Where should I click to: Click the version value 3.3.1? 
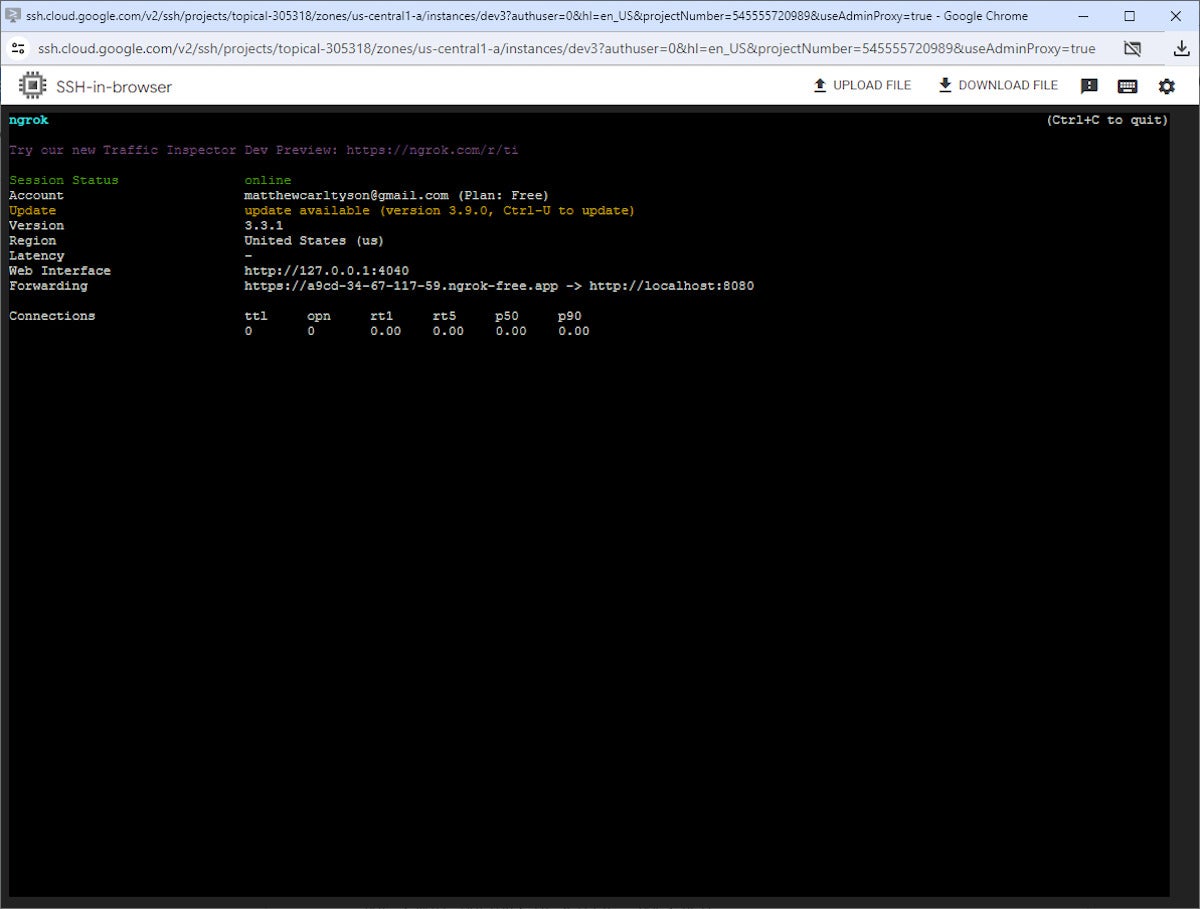264,225
